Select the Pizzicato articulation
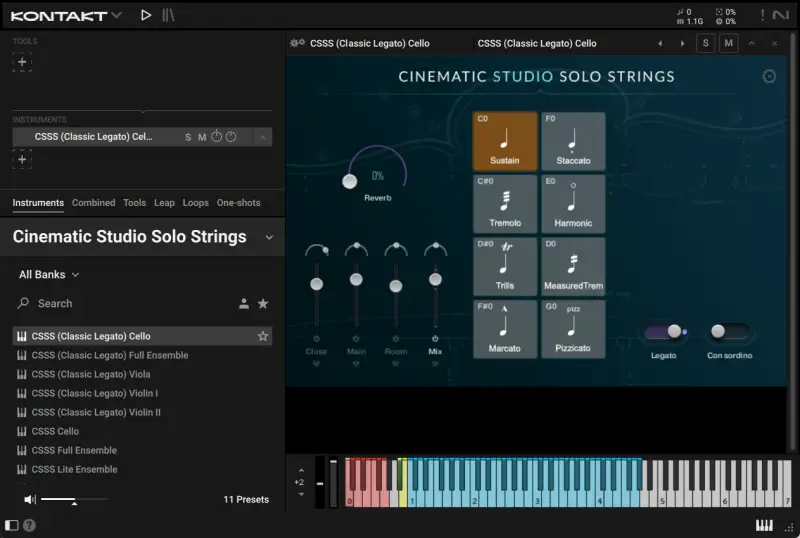Image resolution: width=800 pixels, height=538 pixels. click(x=573, y=329)
